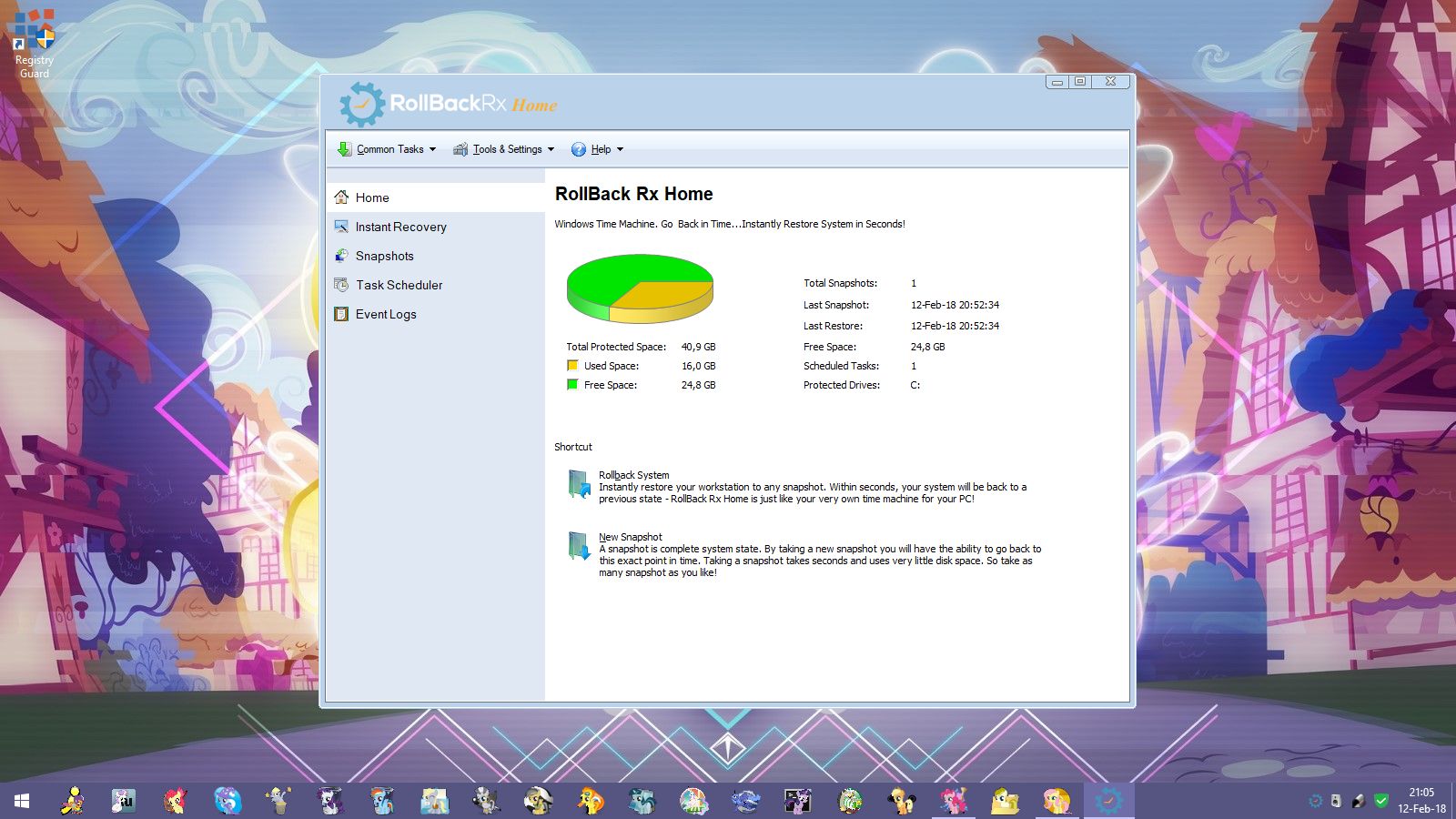Click the RollBack Rx Home page heading
The width and height of the screenshot is (1456, 819).
[634, 194]
